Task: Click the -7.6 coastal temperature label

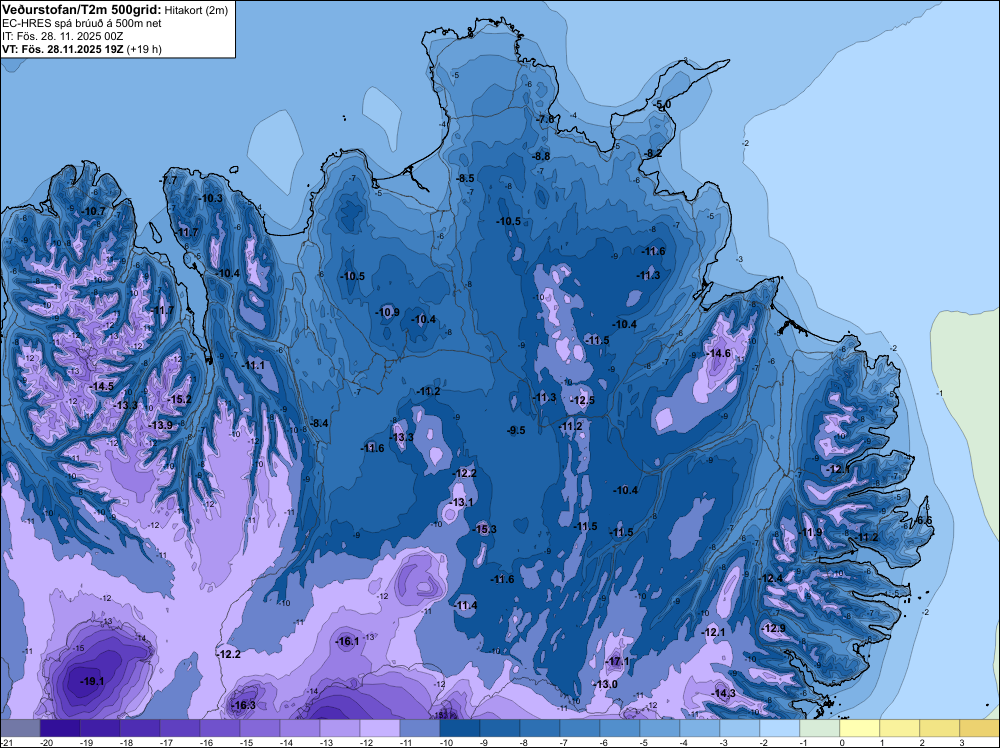Action: click(x=545, y=119)
